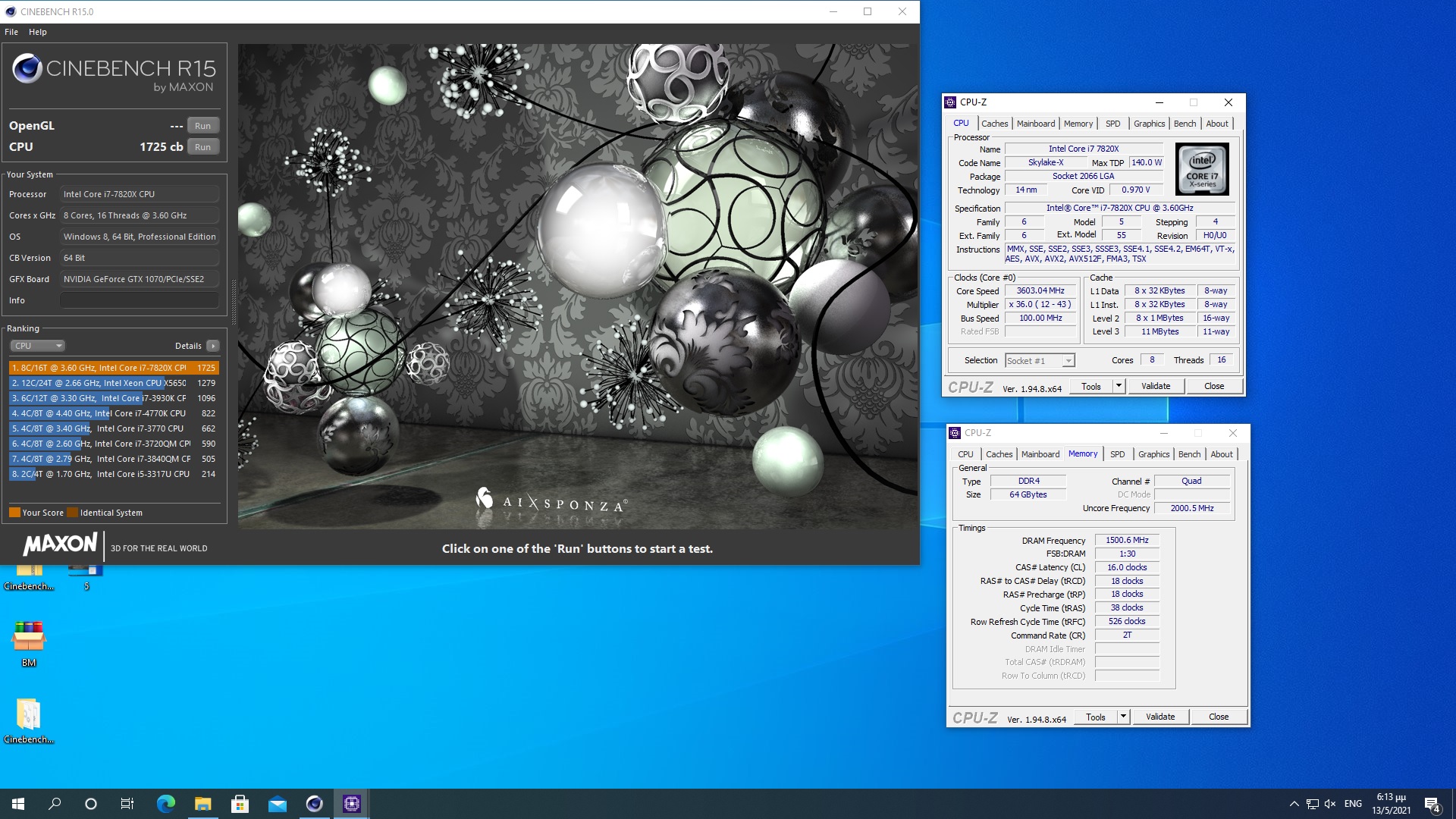The width and height of the screenshot is (1456, 819).
Task: Open Socket #1 selection dropdown in CPU-Z
Action: (x=1040, y=361)
